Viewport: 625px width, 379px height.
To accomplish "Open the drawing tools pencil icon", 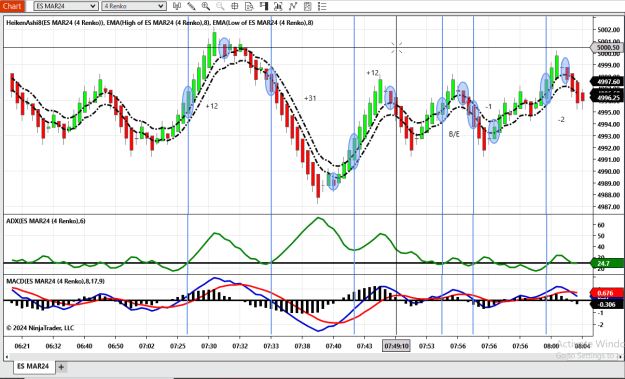I will (191, 6).
